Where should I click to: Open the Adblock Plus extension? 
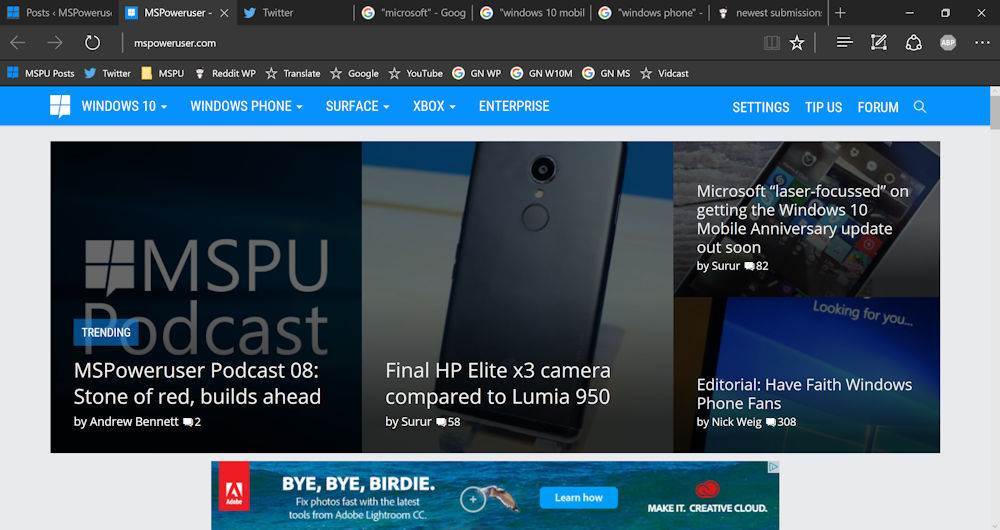pyautogui.click(x=948, y=43)
